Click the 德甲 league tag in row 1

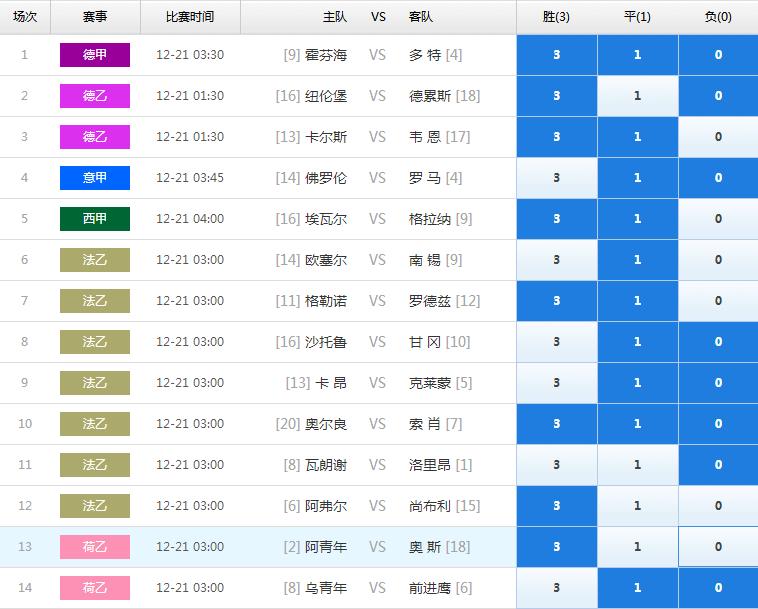point(95,55)
